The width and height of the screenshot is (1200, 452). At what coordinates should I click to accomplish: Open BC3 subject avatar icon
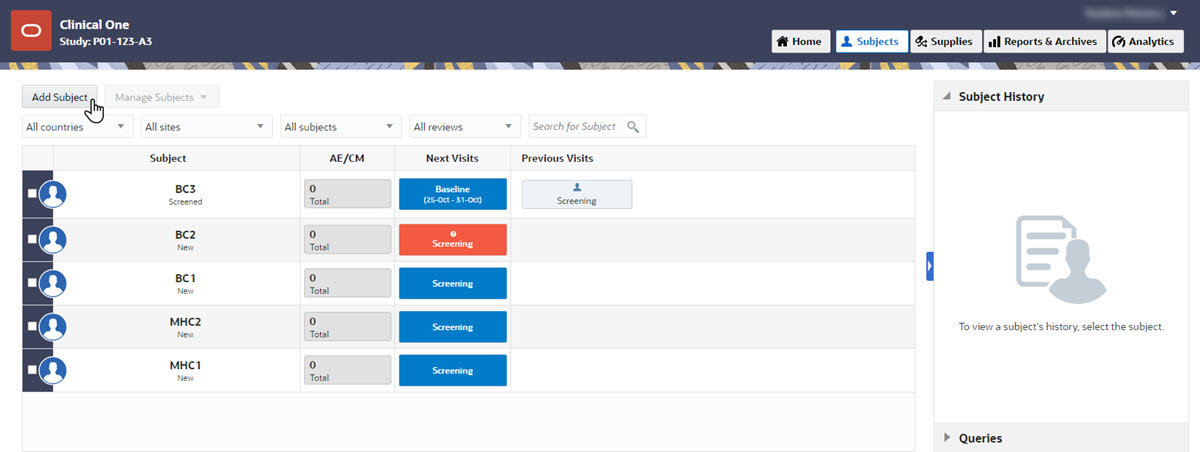pos(52,194)
